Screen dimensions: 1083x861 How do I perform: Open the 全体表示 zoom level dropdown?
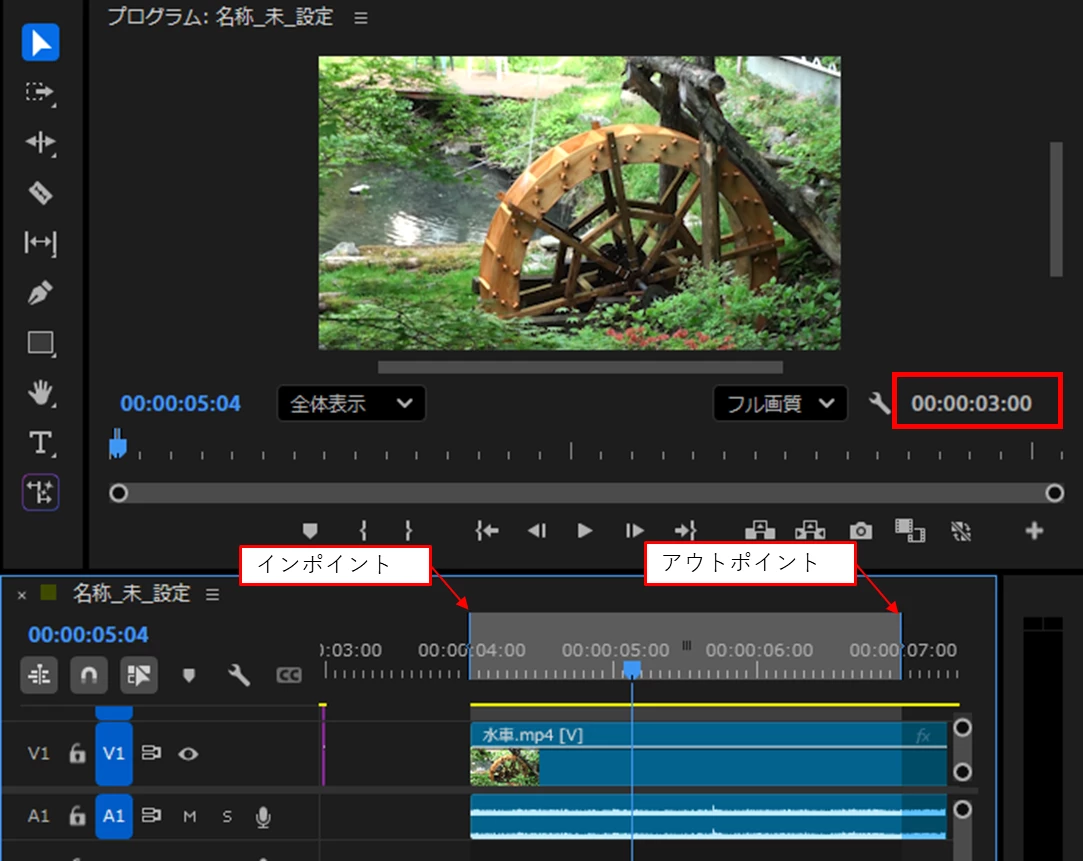click(351, 403)
